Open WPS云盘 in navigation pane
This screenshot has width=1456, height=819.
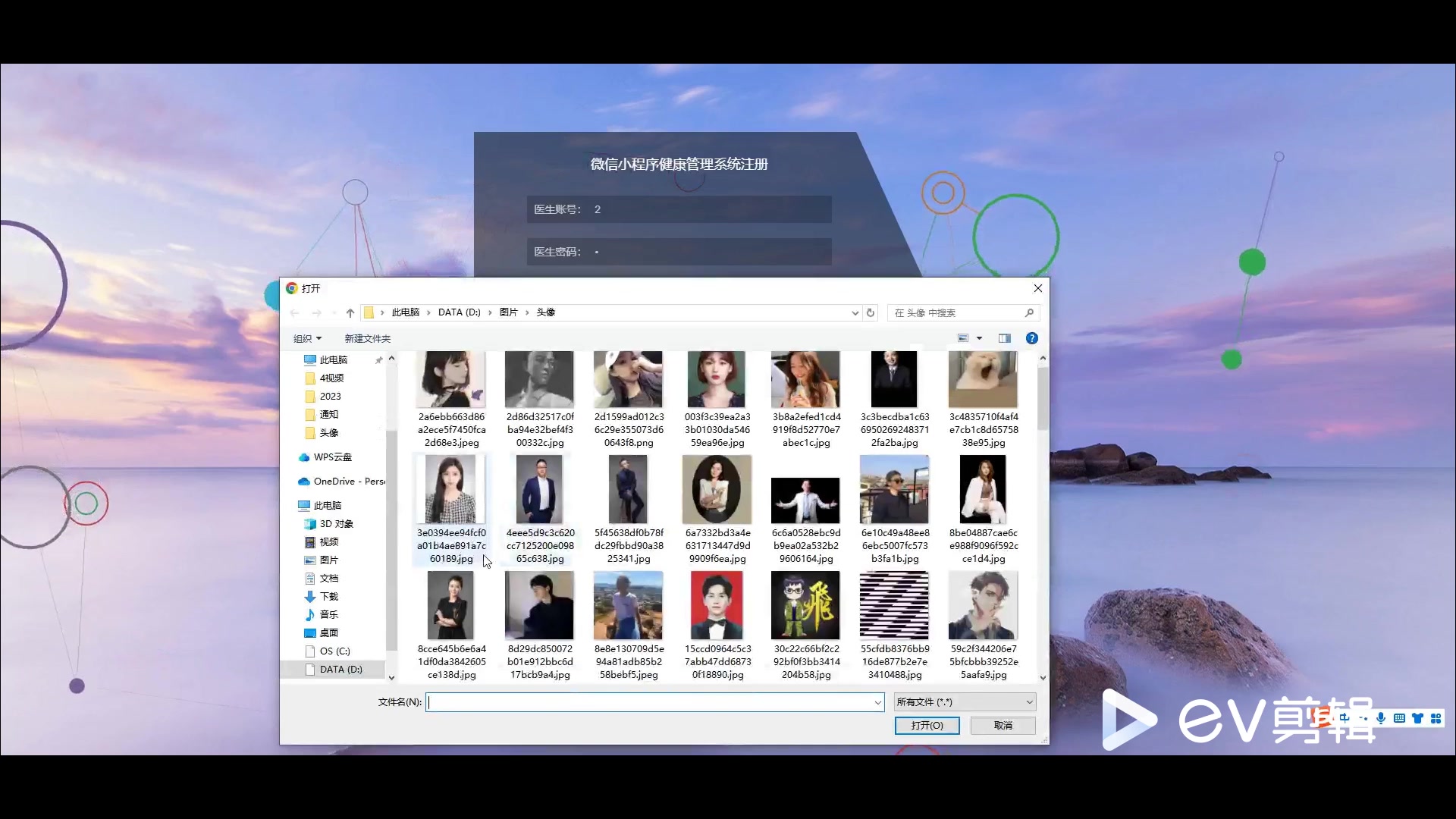pyautogui.click(x=332, y=457)
